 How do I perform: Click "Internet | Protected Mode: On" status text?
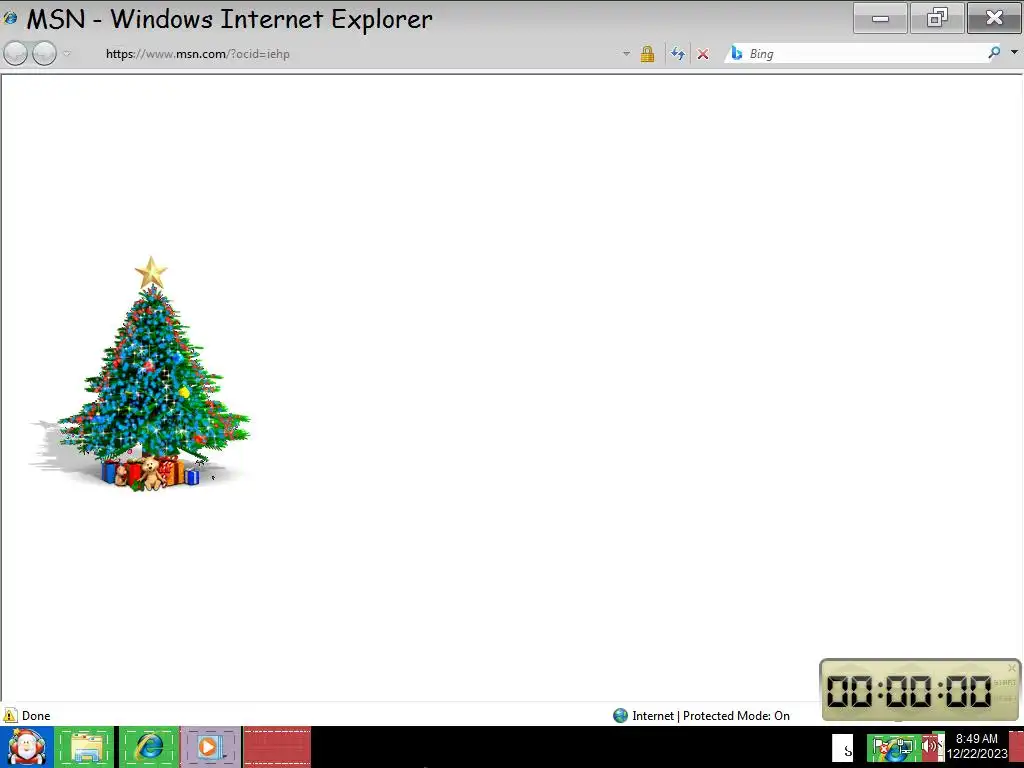711,716
